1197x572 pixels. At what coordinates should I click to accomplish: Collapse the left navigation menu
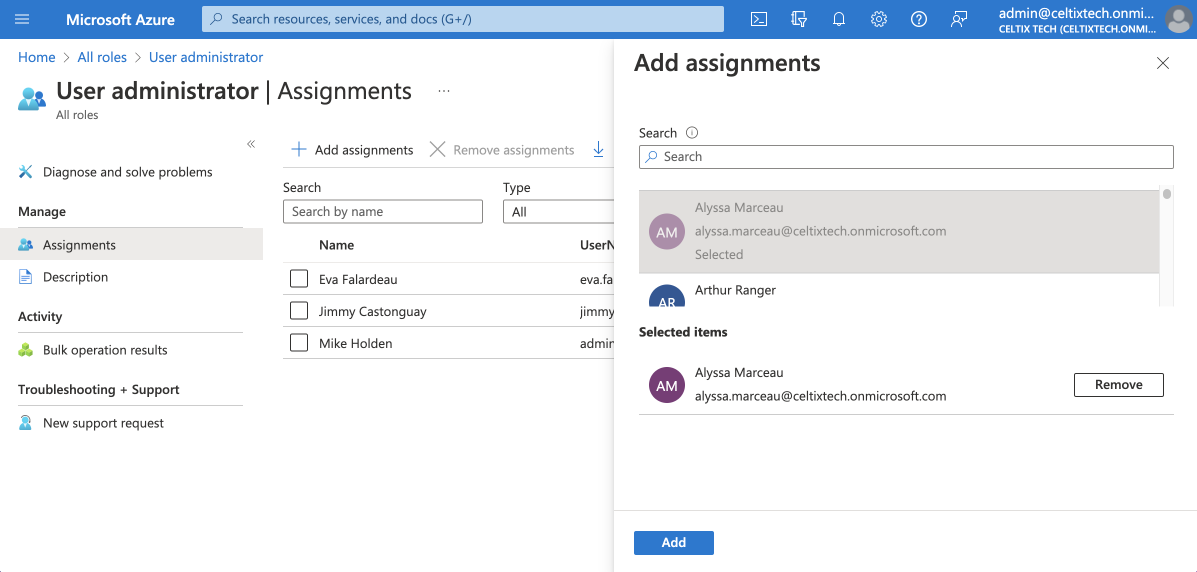click(251, 145)
